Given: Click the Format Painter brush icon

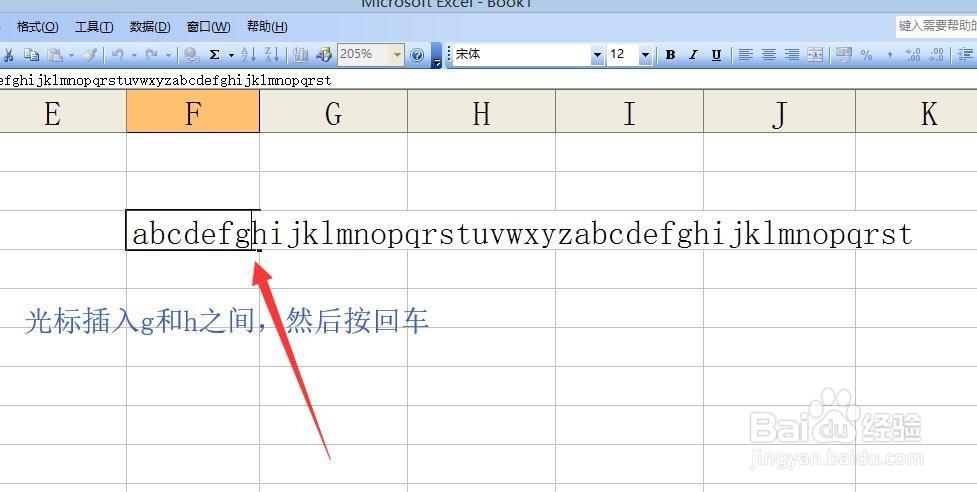Looking at the screenshot, I should tap(90, 55).
